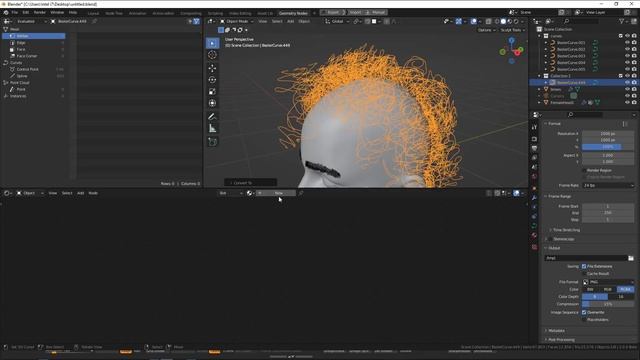Select the 3D Cursor tool

click(x=212, y=55)
